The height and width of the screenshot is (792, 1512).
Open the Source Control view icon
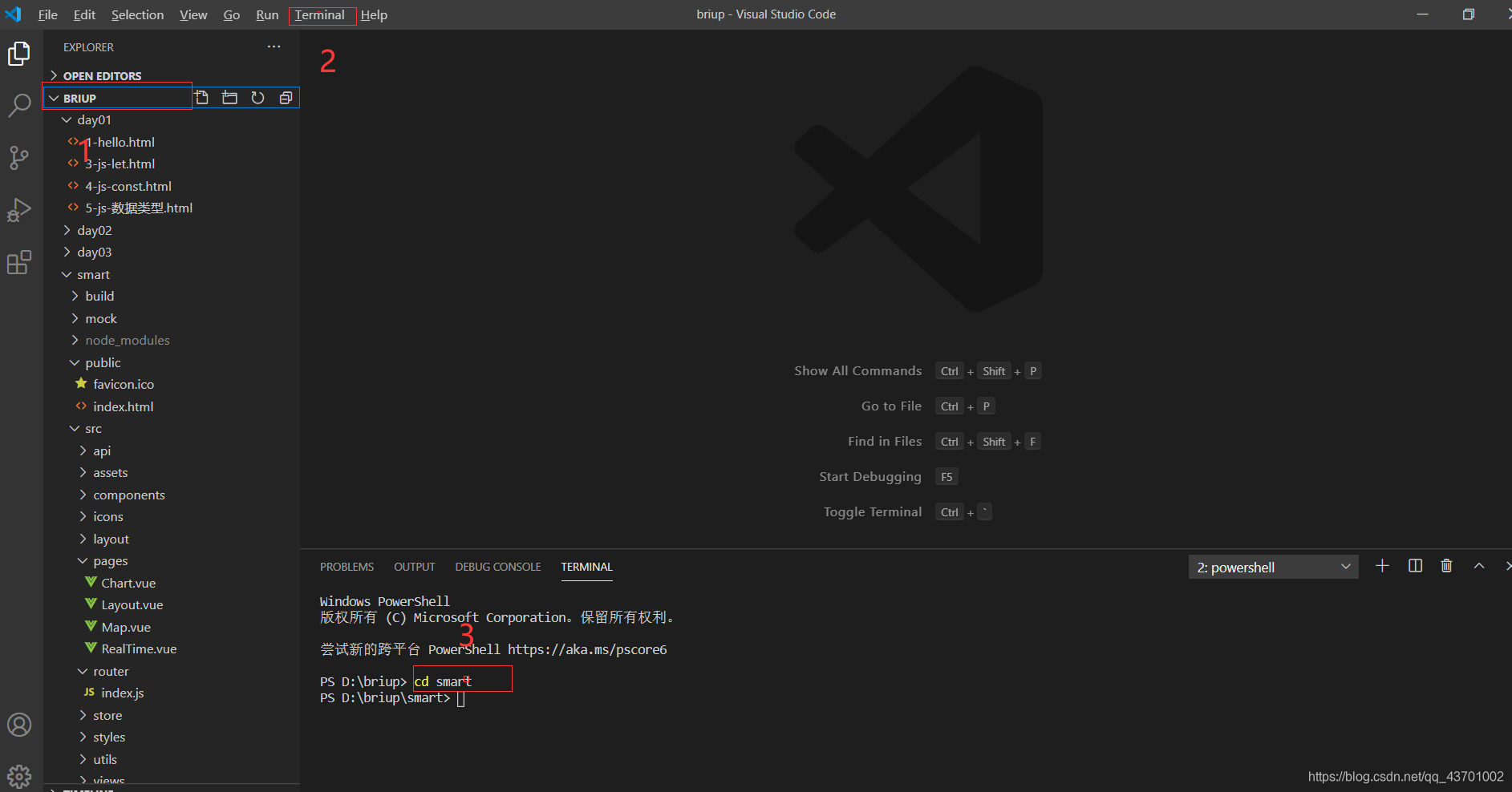coord(19,157)
